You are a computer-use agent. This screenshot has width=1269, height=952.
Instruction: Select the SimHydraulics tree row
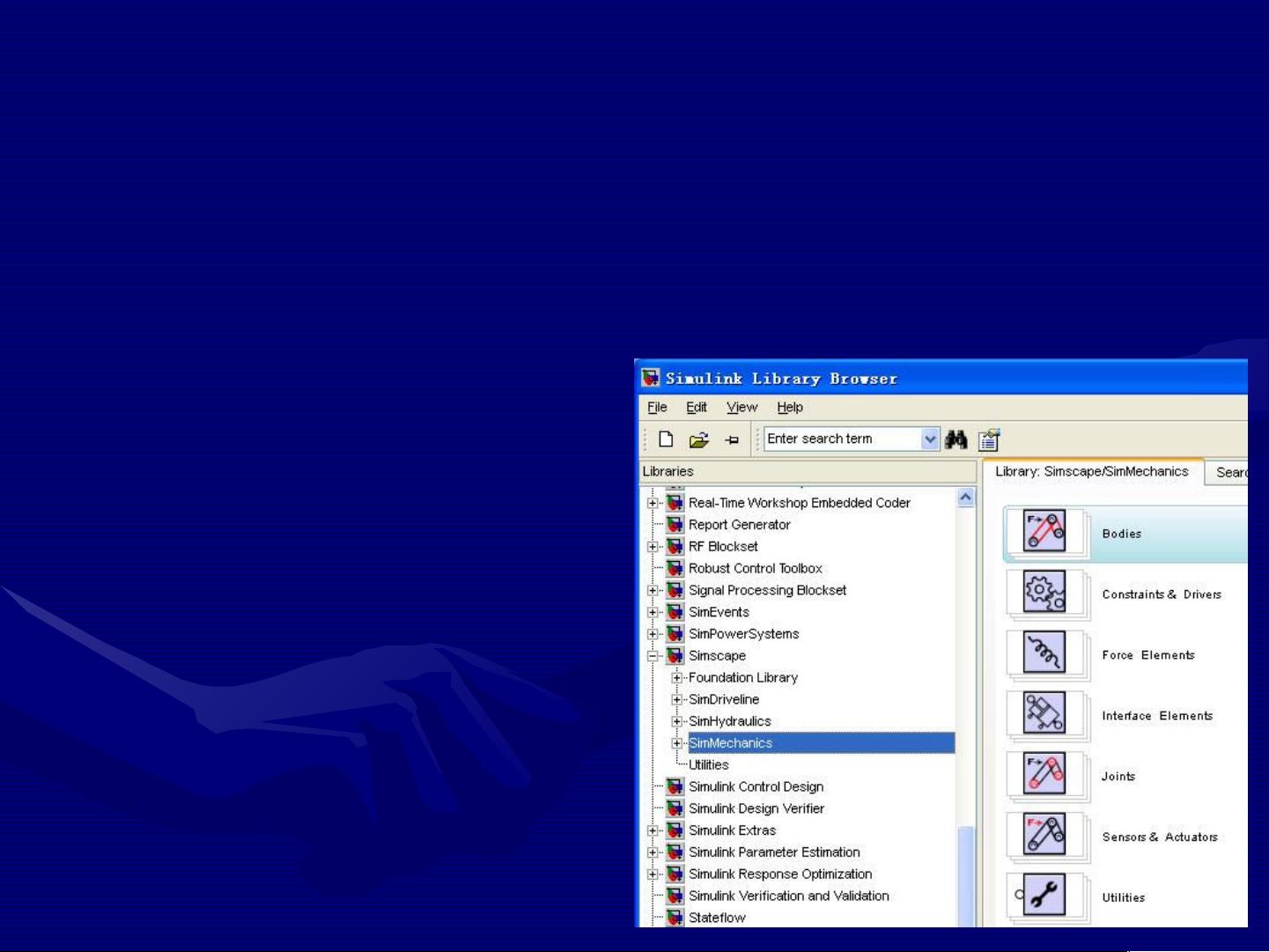coord(729,721)
